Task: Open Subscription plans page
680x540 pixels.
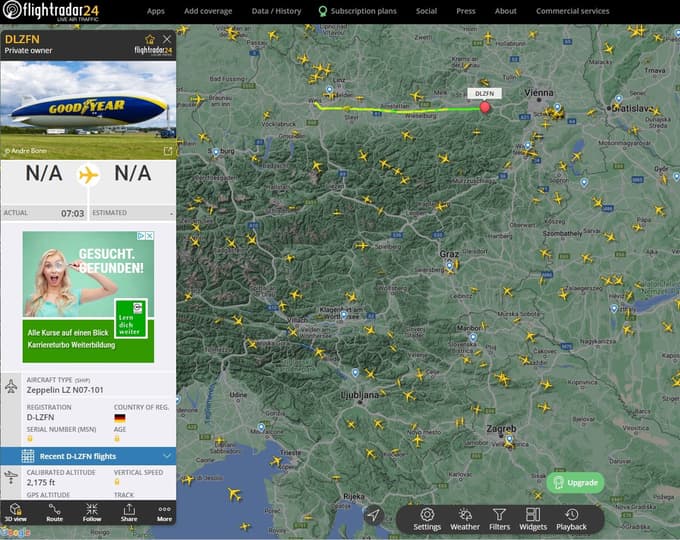Action: click(358, 11)
